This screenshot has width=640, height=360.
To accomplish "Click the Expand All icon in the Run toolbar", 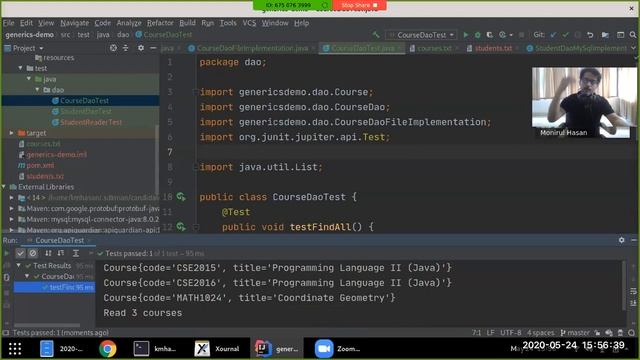I will point(76,253).
